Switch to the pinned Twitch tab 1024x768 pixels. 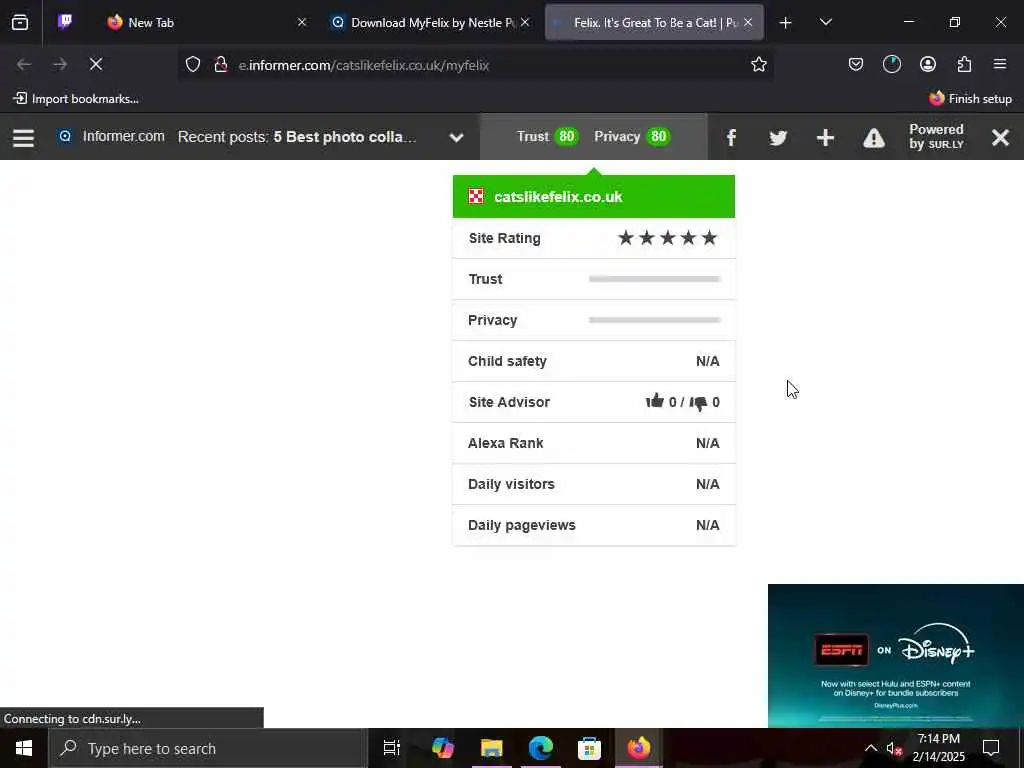tap(65, 22)
